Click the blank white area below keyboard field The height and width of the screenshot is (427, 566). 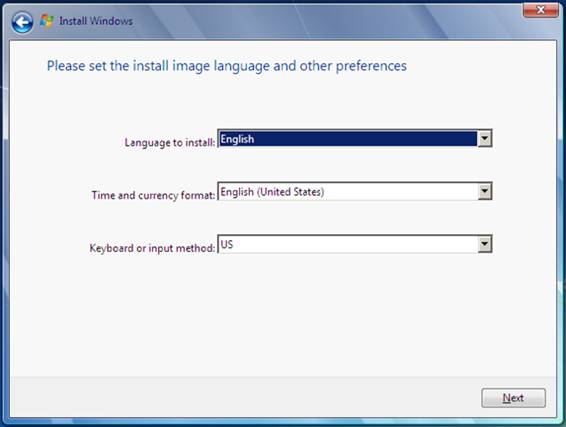click(283, 314)
